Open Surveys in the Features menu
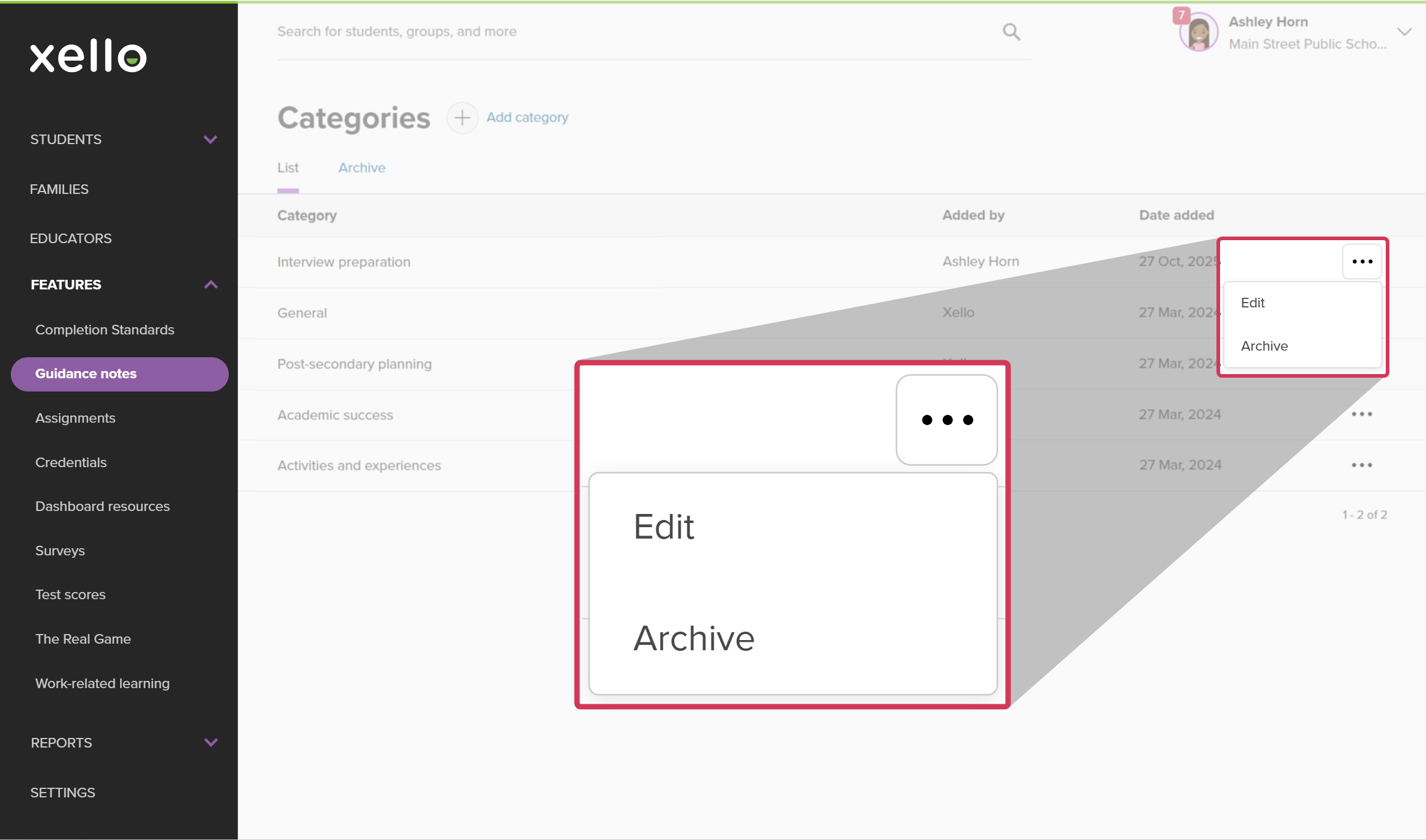 tap(60, 551)
